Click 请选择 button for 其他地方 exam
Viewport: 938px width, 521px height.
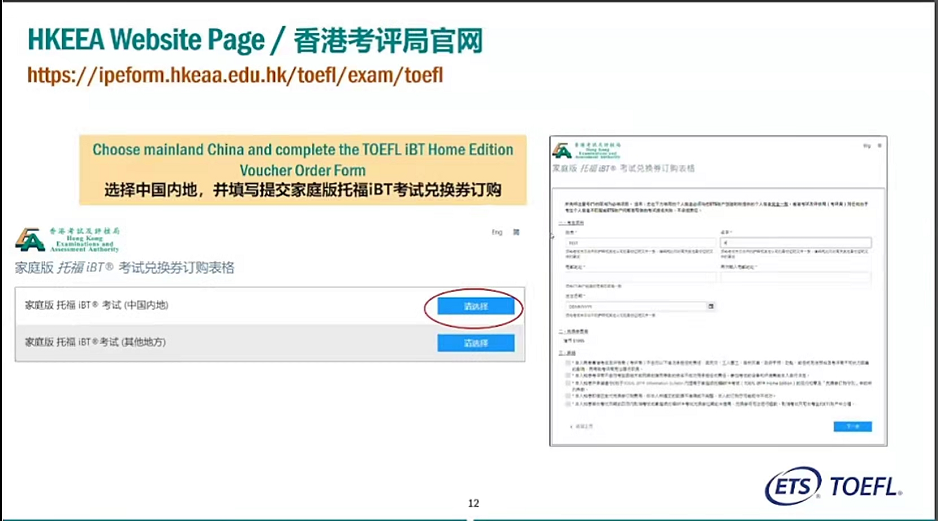tap(476, 343)
